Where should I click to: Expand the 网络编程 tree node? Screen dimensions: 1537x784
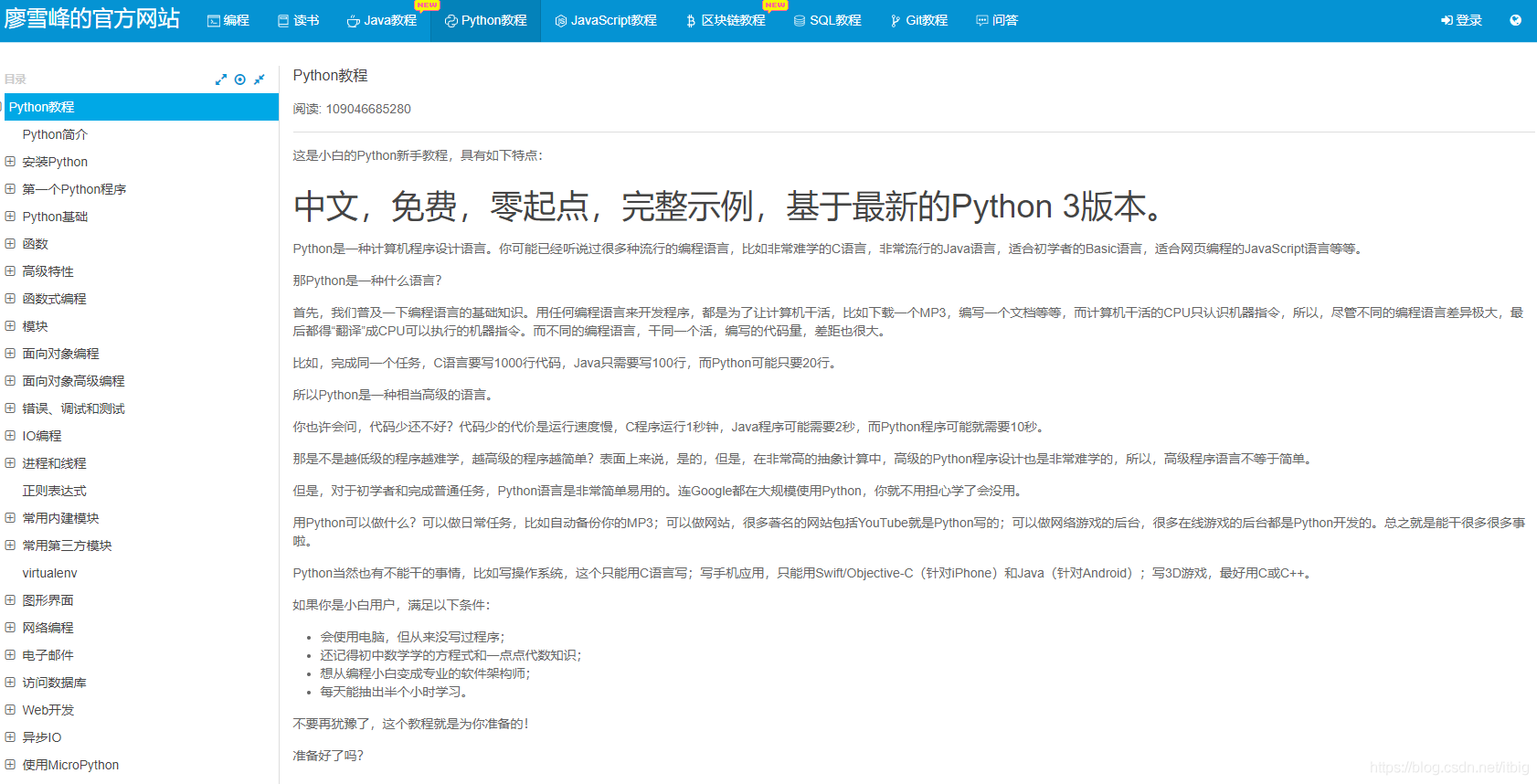[x=10, y=627]
